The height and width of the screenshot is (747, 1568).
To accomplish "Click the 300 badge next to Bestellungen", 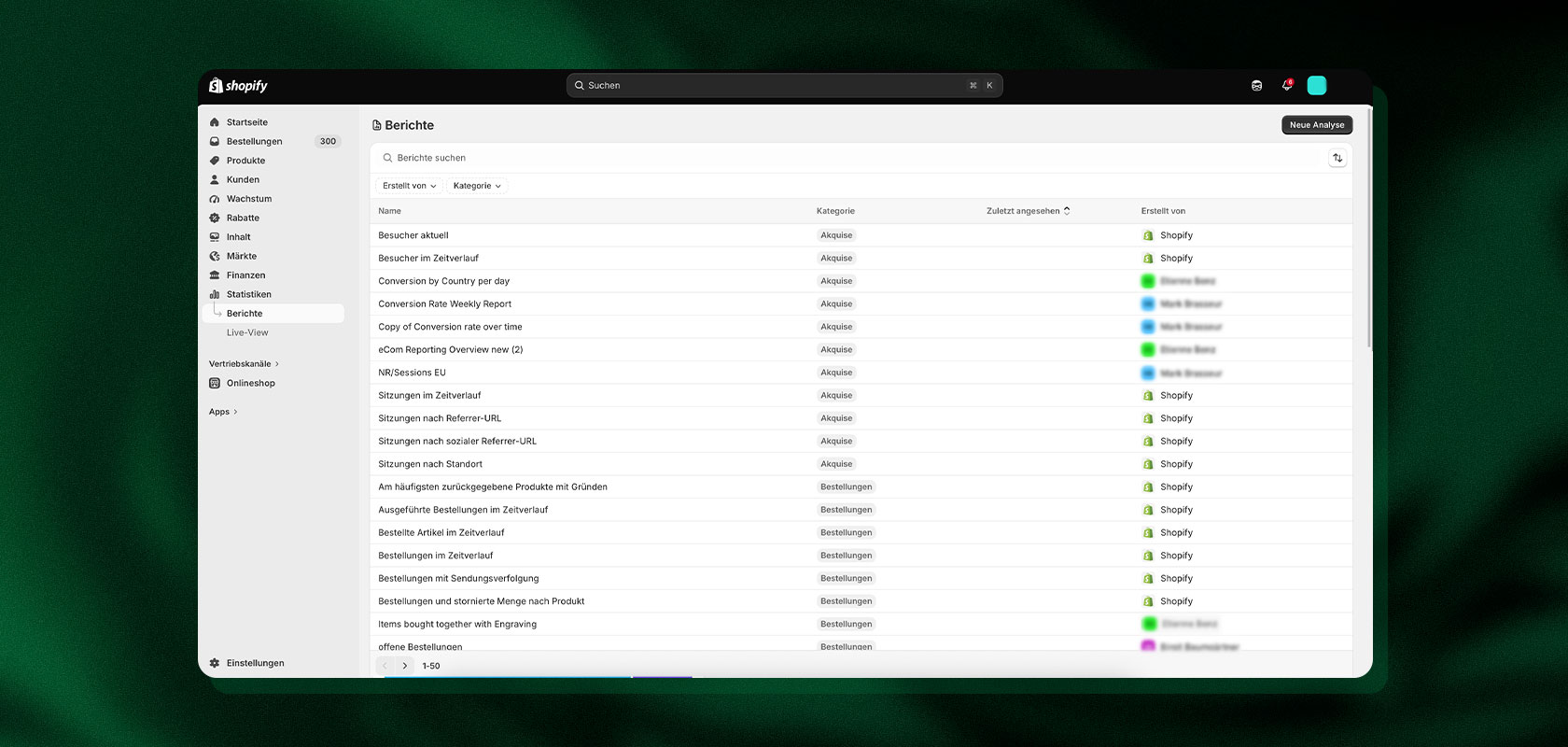I will (x=328, y=142).
